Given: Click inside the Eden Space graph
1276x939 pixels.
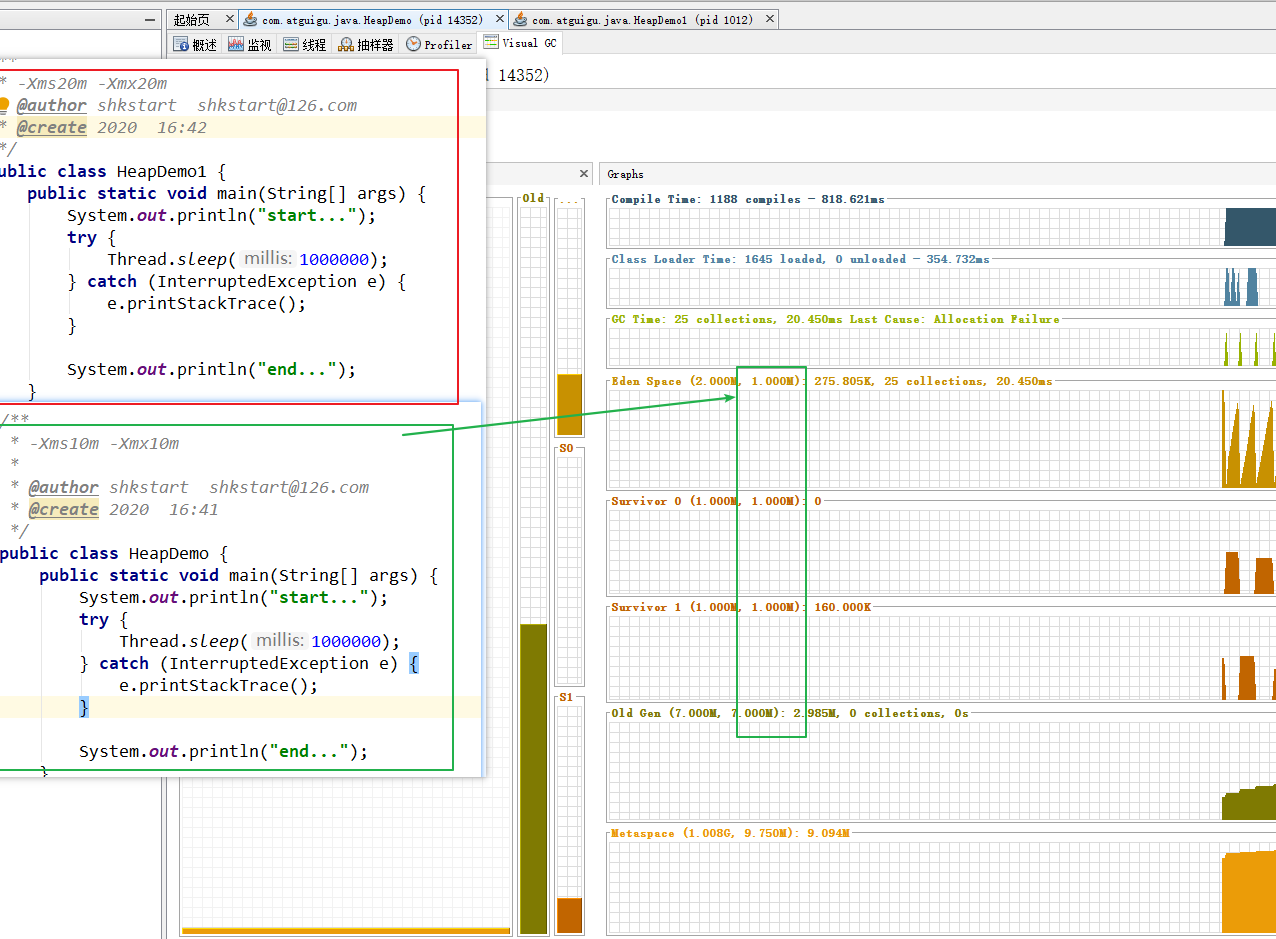Looking at the screenshot, I should tap(940, 438).
